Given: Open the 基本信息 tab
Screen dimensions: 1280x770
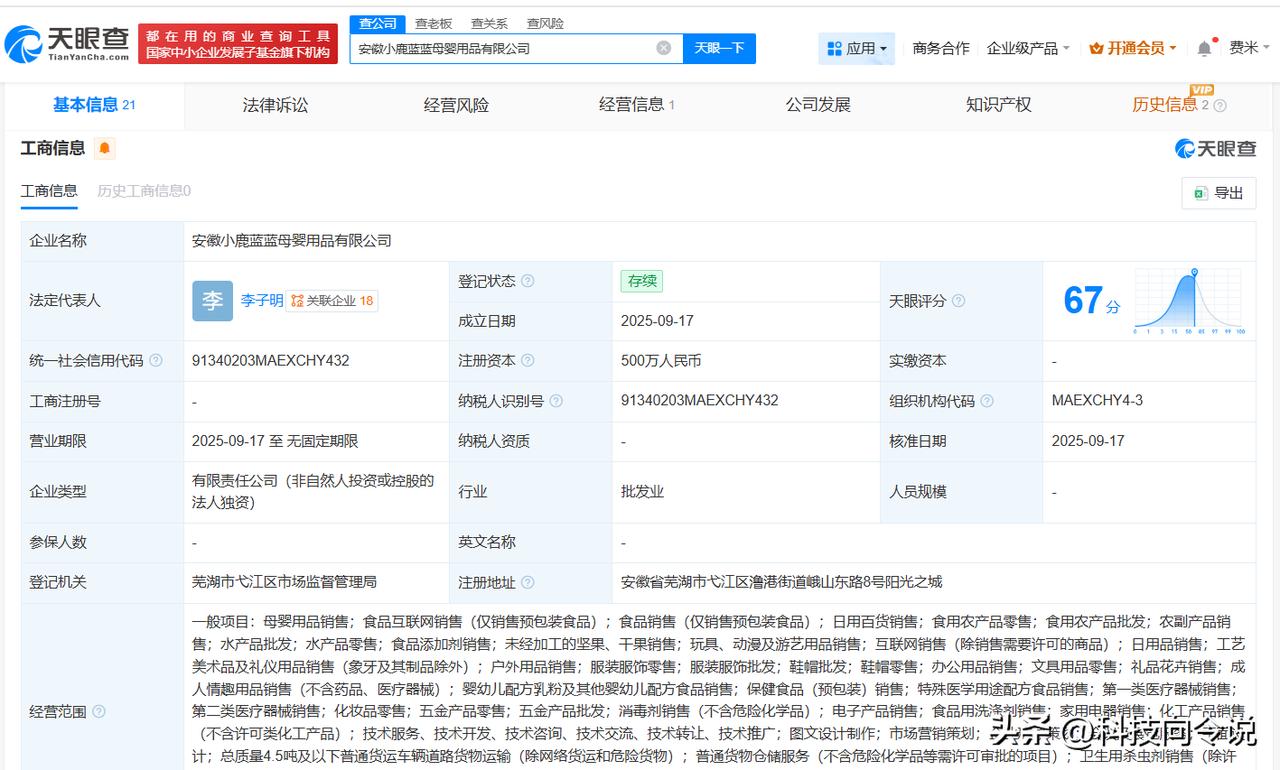Looking at the screenshot, I should pos(94,105).
